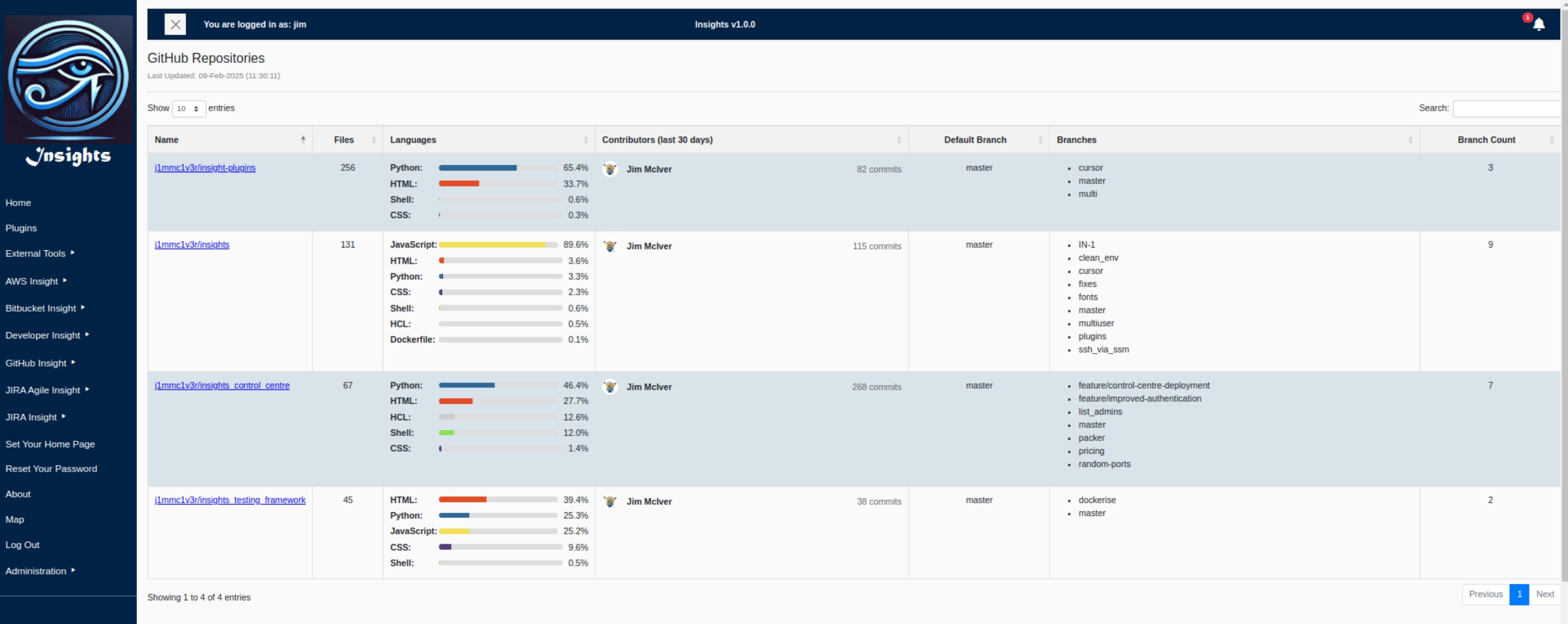Click 'dockerise' branch text
Image resolution: width=1568 pixels, height=624 pixels.
pos(1097,500)
